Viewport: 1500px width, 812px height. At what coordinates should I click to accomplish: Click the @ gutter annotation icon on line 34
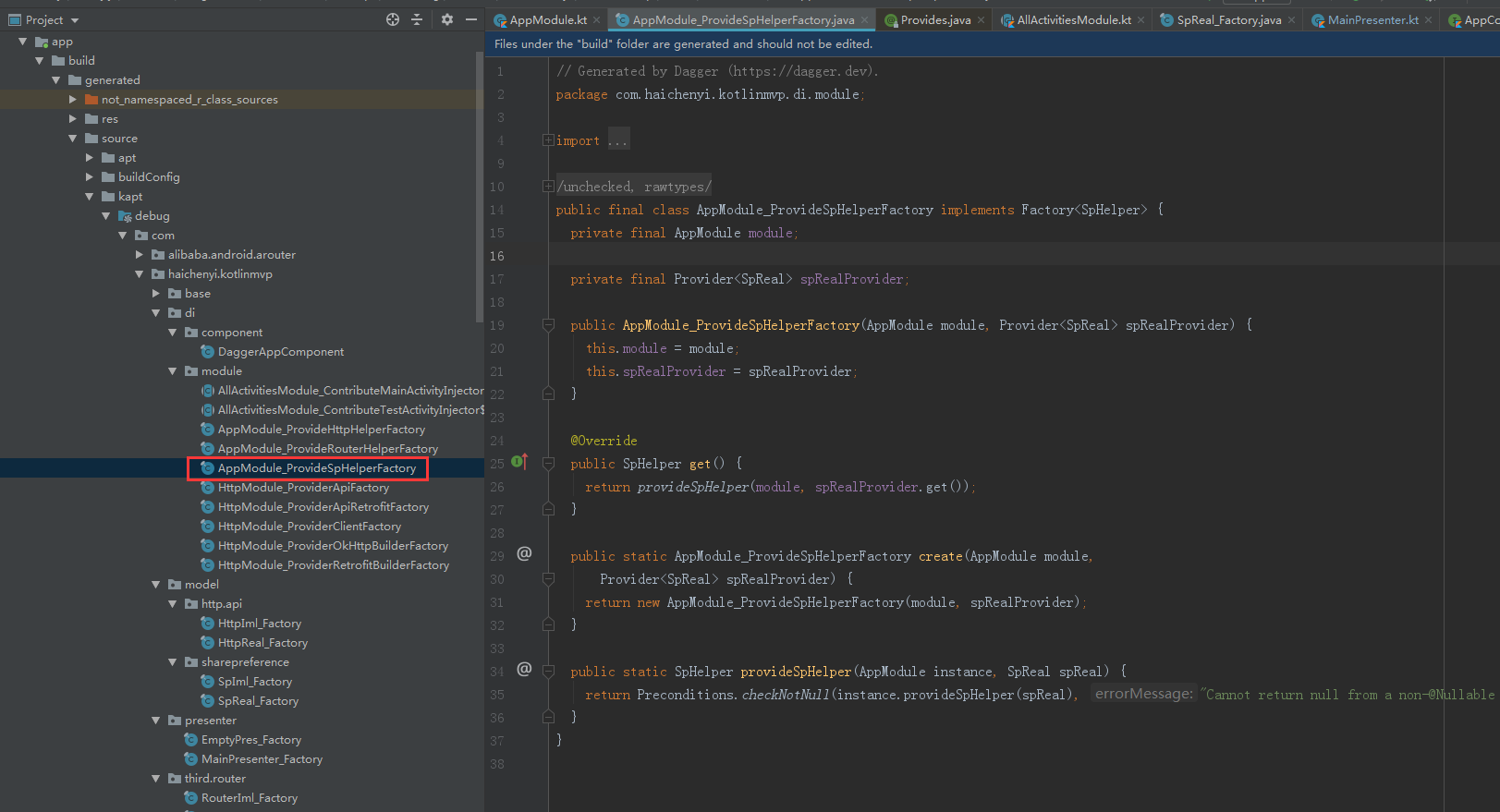click(x=524, y=669)
